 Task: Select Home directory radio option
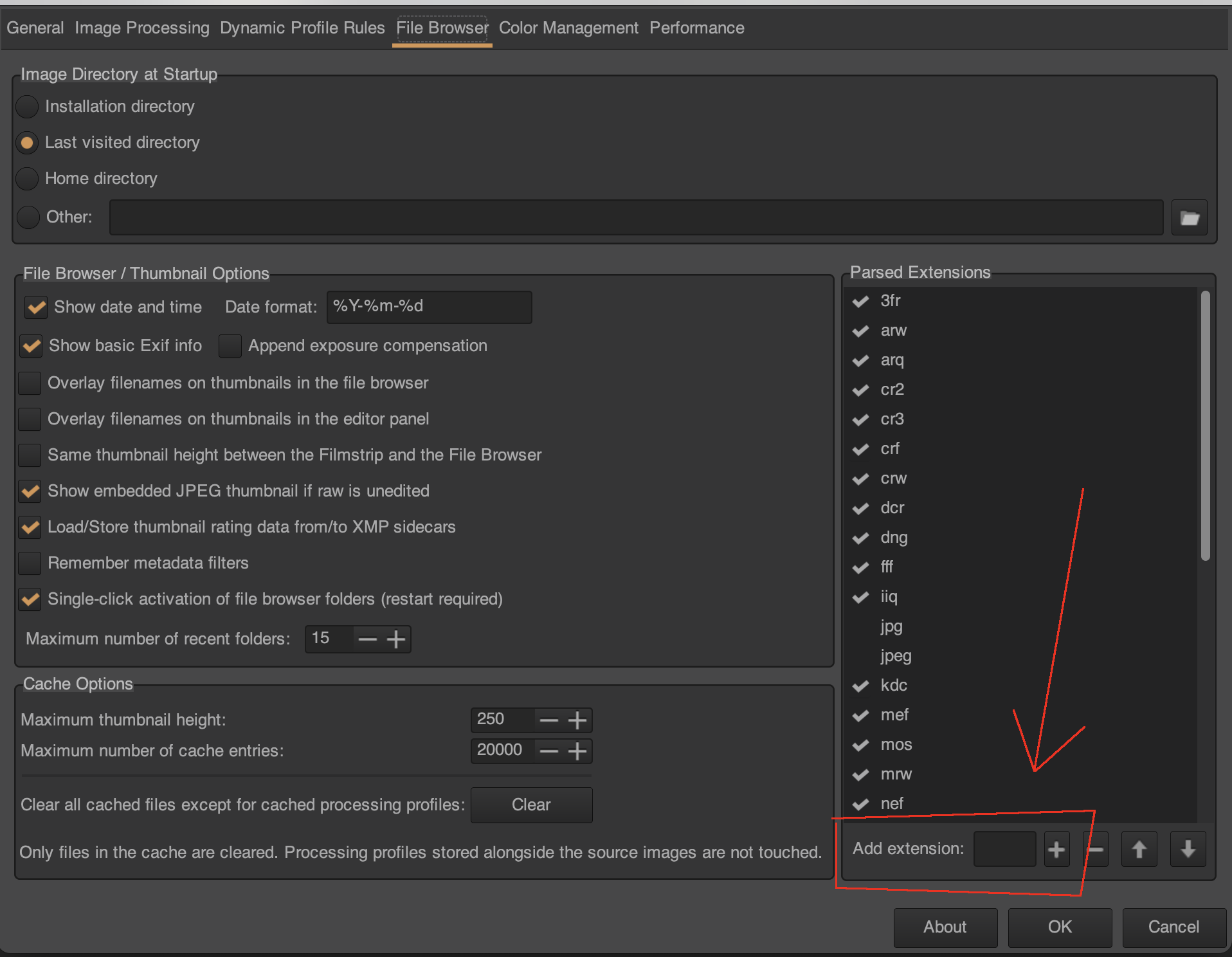[28, 179]
